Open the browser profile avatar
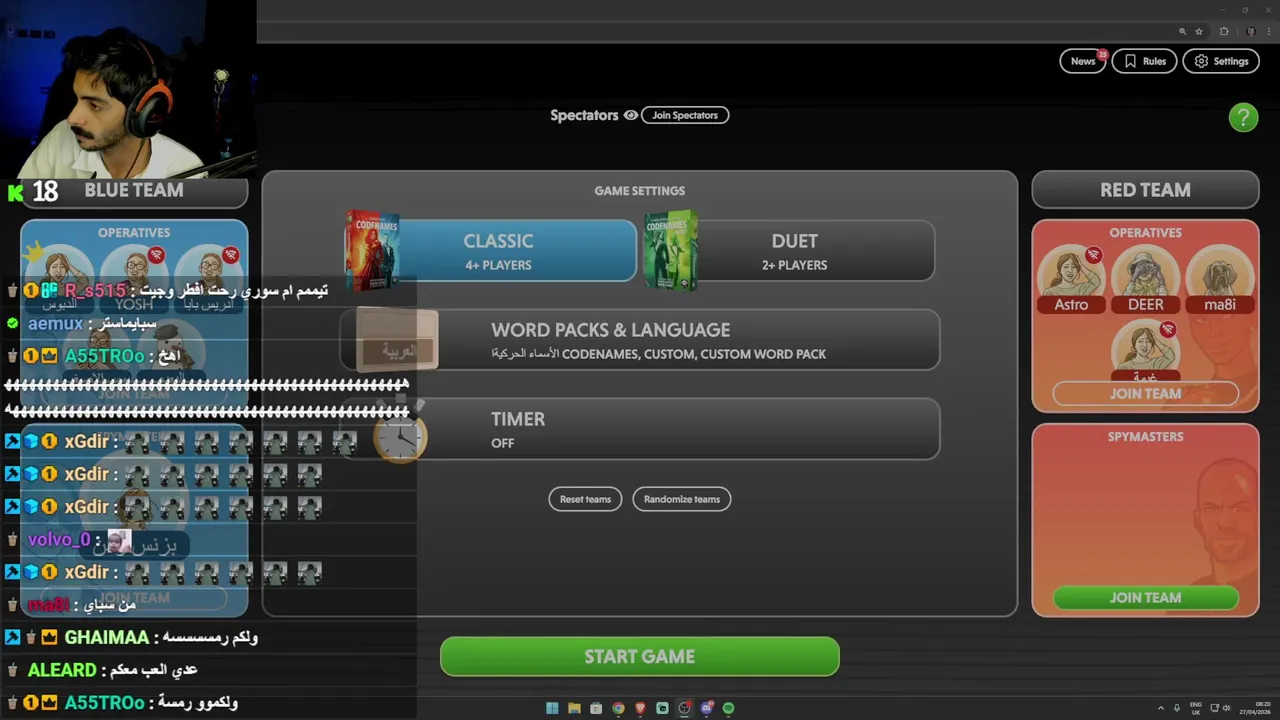 pyautogui.click(x=1250, y=31)
